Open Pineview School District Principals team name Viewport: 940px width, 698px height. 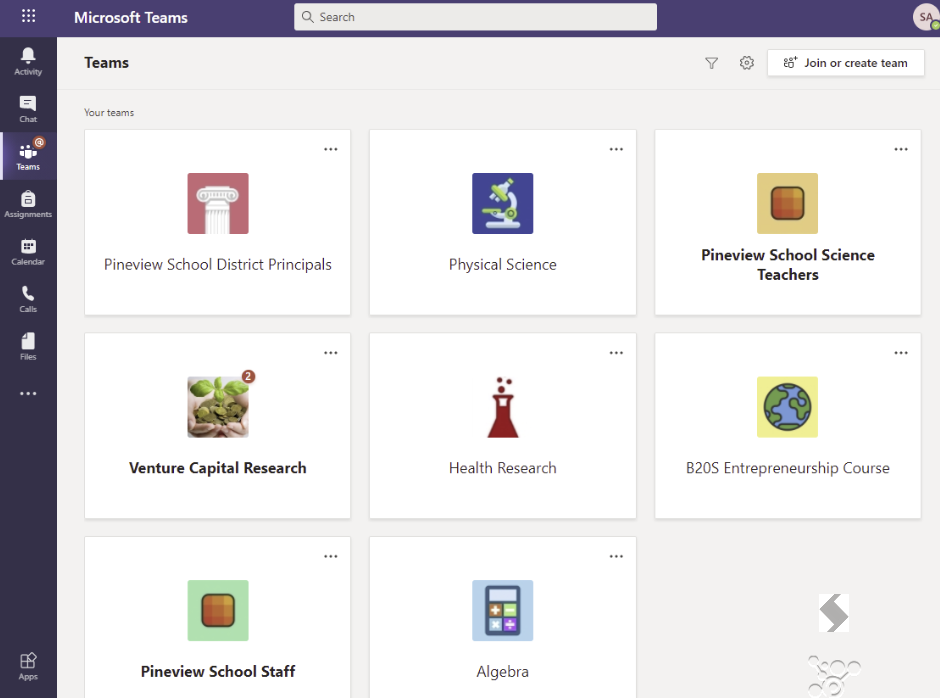click(218, 264)
